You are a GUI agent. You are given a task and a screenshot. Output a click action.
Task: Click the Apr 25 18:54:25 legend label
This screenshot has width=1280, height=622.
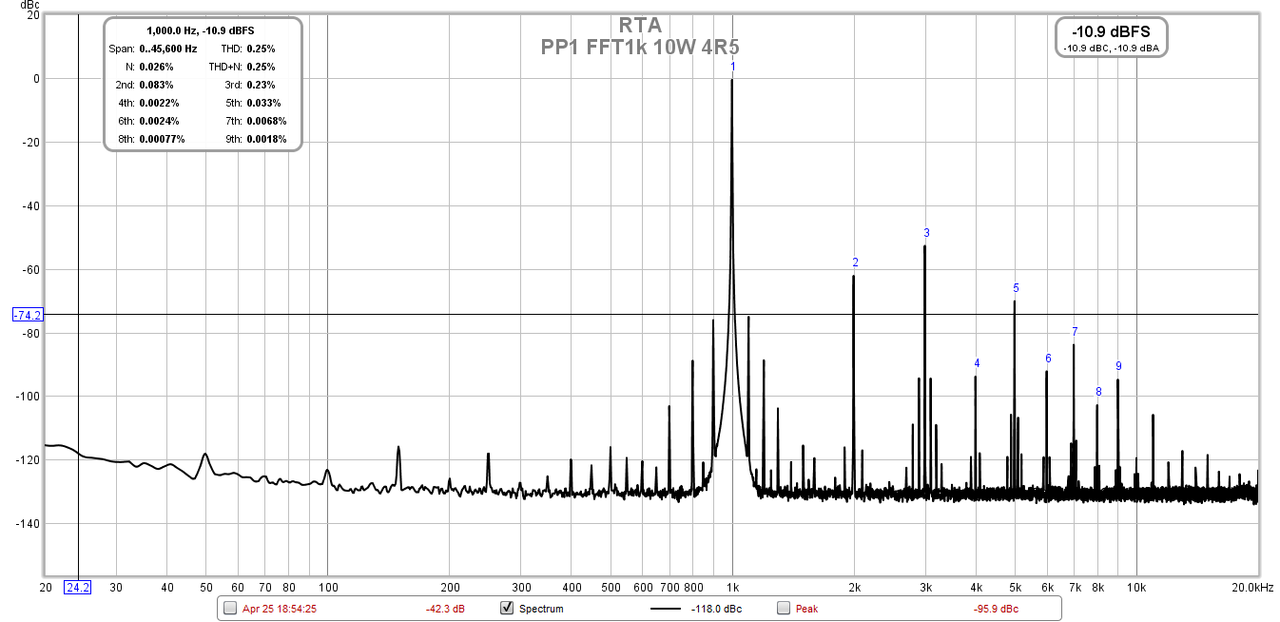[279, 609]
